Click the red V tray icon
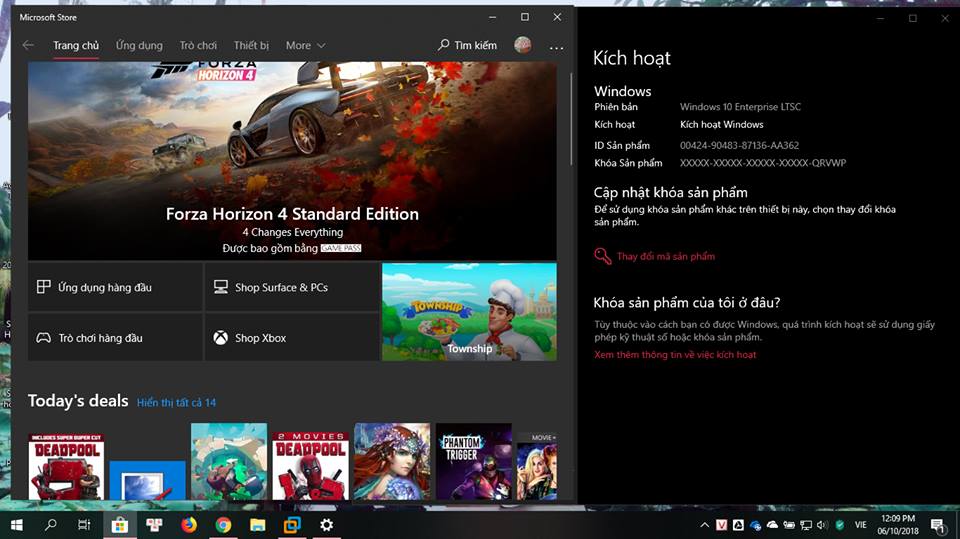 click(722, 525)
